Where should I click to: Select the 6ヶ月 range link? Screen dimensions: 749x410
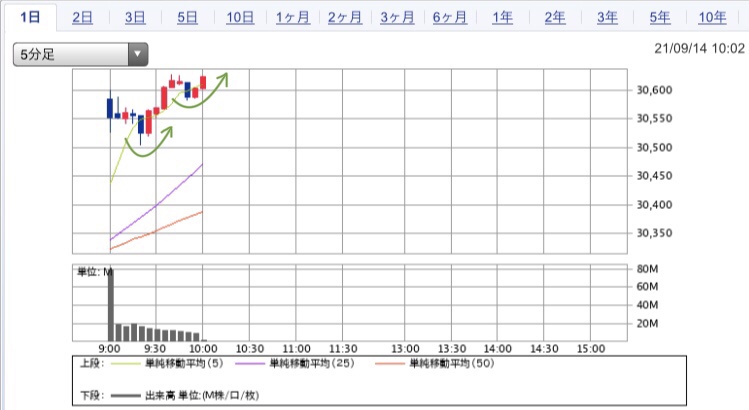click(x=449, y=17)
